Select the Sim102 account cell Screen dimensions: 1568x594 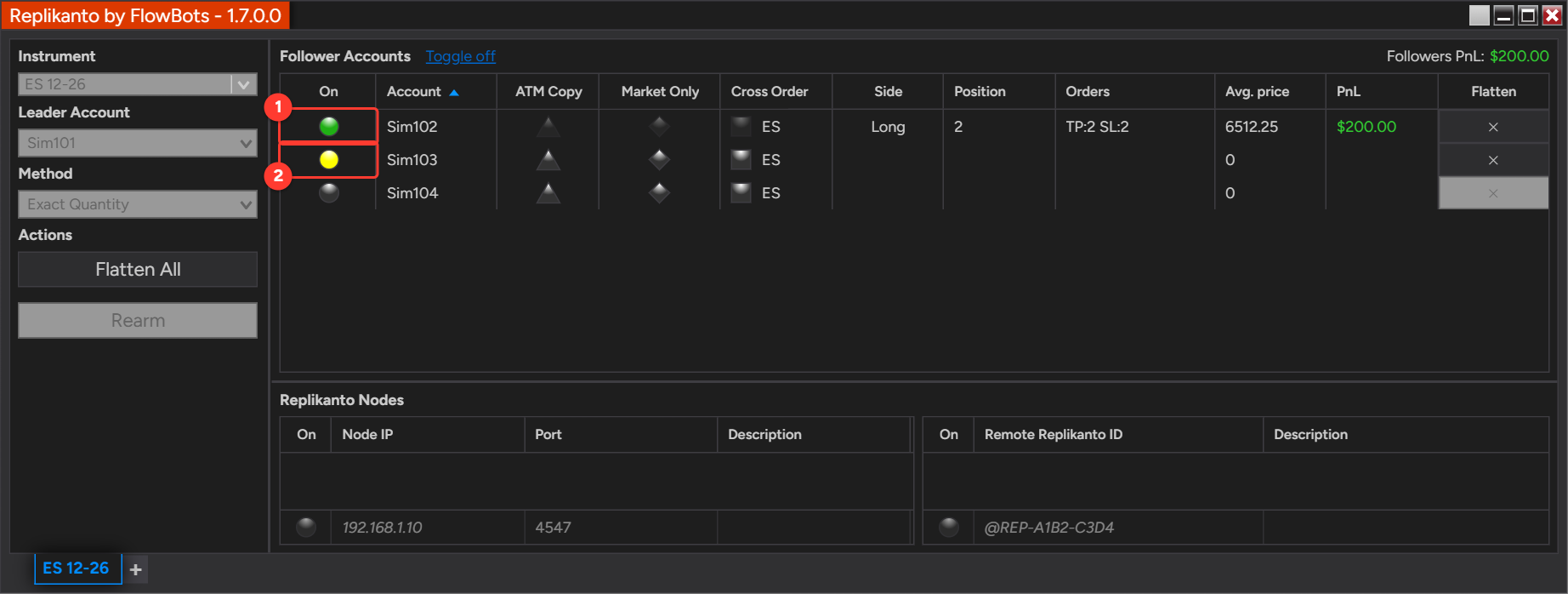coord(436,127)
